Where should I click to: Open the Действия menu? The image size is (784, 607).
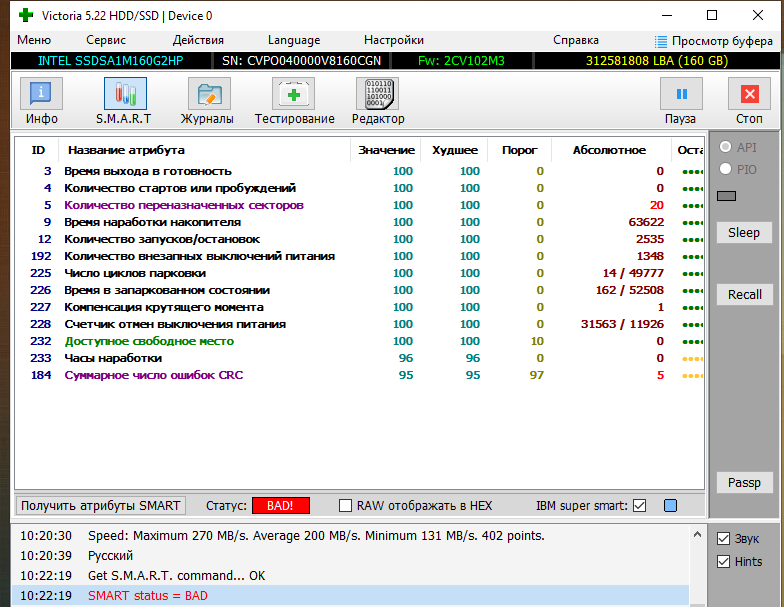click(x=198, y=40)
